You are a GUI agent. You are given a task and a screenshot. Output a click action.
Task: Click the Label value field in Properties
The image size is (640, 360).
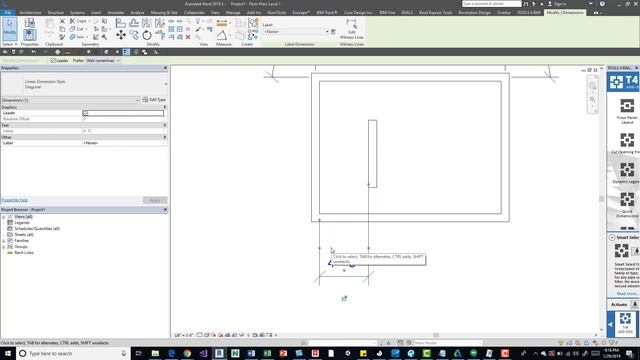tap(124, 143)
